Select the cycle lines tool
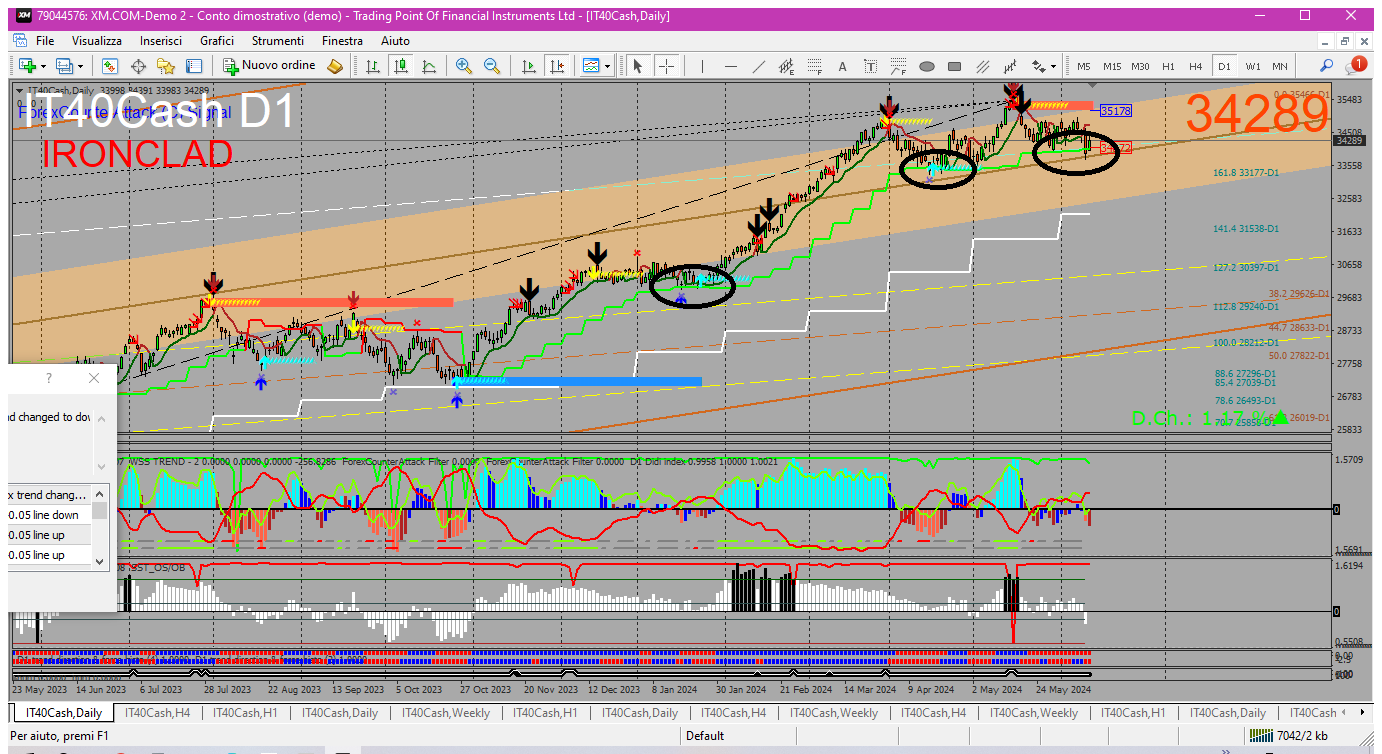This screenshot has width=1382, height=754. click(1010, 66)
